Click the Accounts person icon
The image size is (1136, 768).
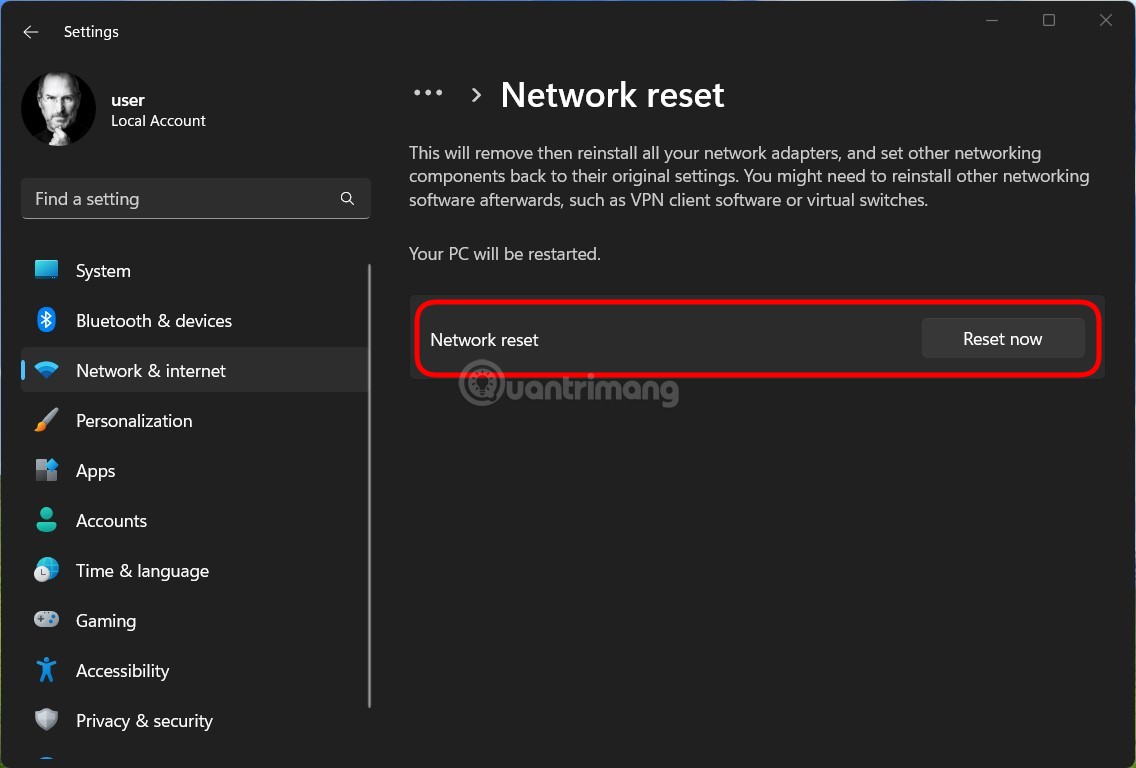pyautogui.click(x=46, y=520)
